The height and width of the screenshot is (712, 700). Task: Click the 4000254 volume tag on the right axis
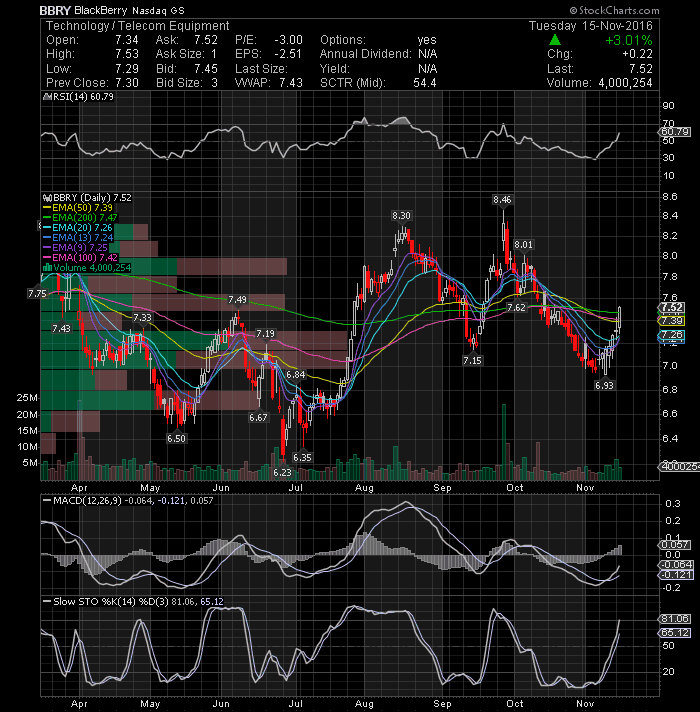pyautogui.click(x=680, y=466)
